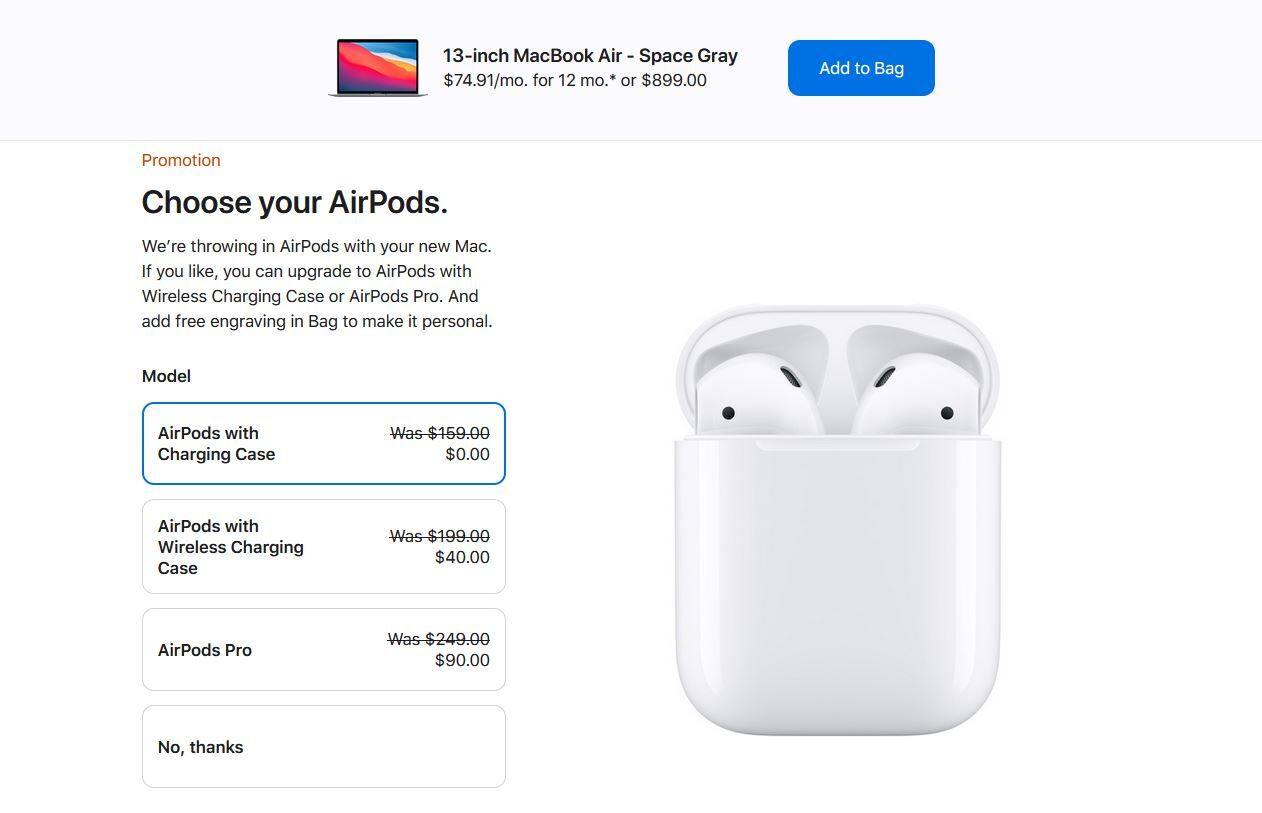This screenshot has width=1262, height=813.
Task: Choose AirPods with Wireless Charging Case
Action: 323,546
